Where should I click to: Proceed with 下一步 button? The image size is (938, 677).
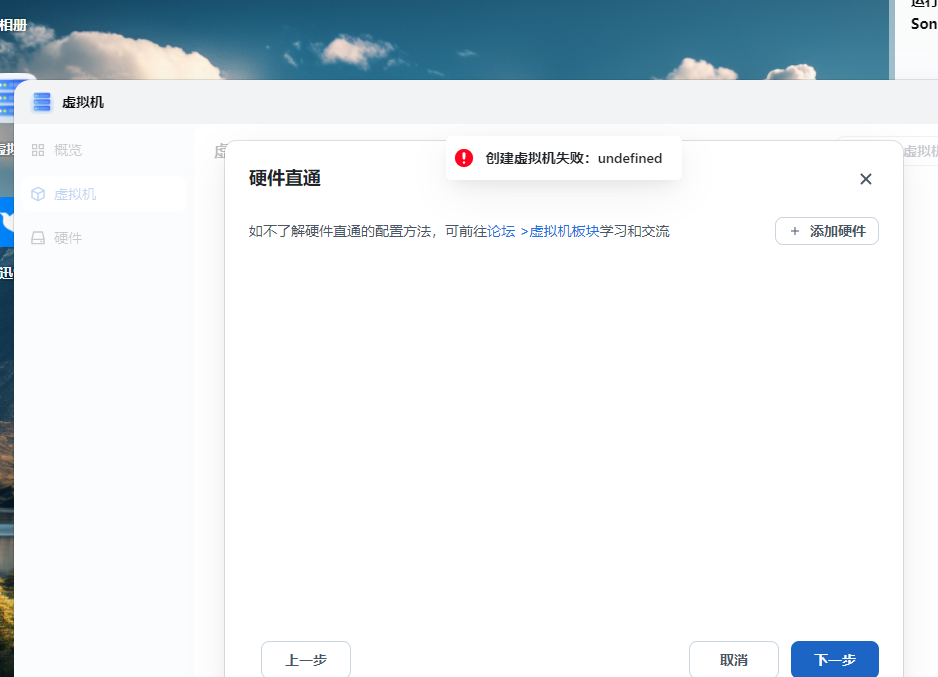(835, 659)
